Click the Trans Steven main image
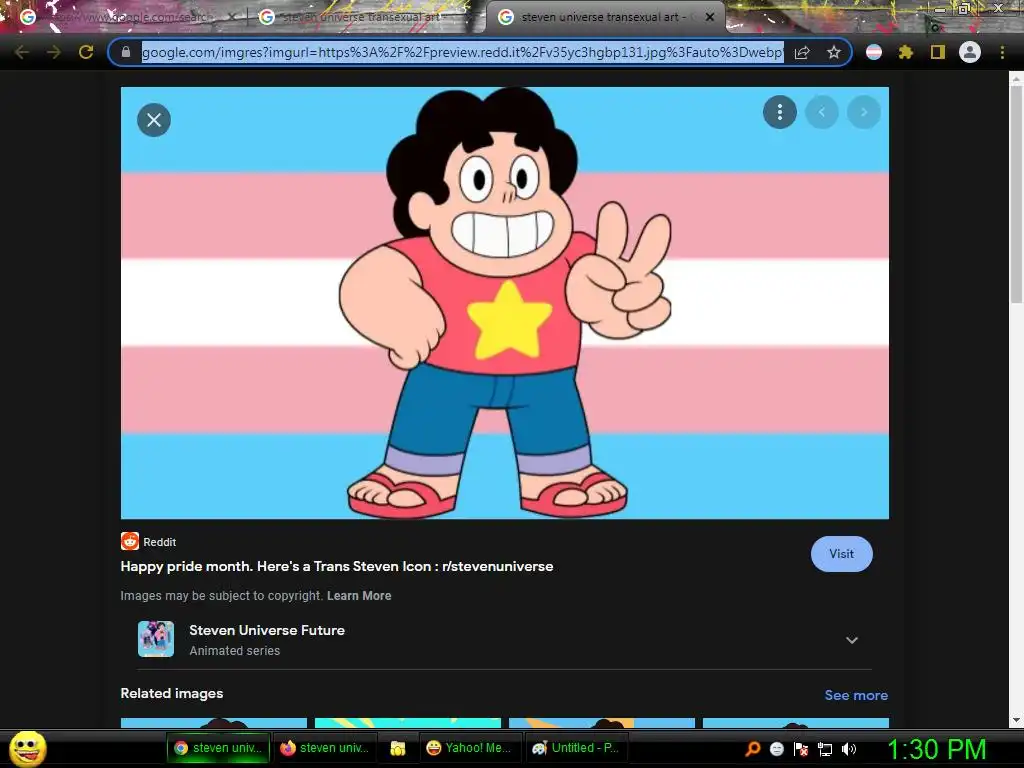The width and height of the screenshot is (1024, 768). pos(505,303)
